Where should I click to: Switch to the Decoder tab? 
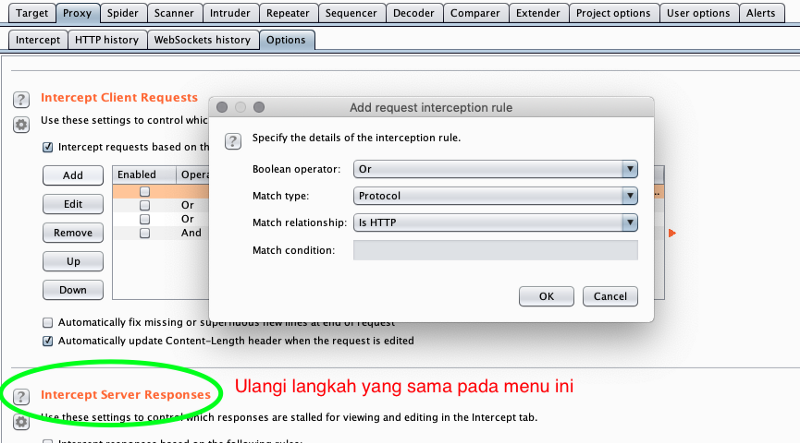pyautogui.click(x=414, y=13)
